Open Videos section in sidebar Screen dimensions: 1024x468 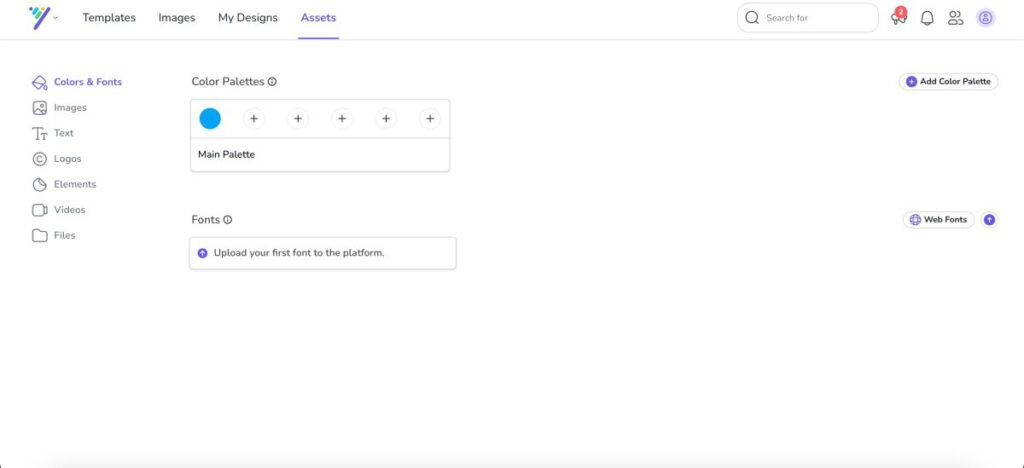[69, 210]
